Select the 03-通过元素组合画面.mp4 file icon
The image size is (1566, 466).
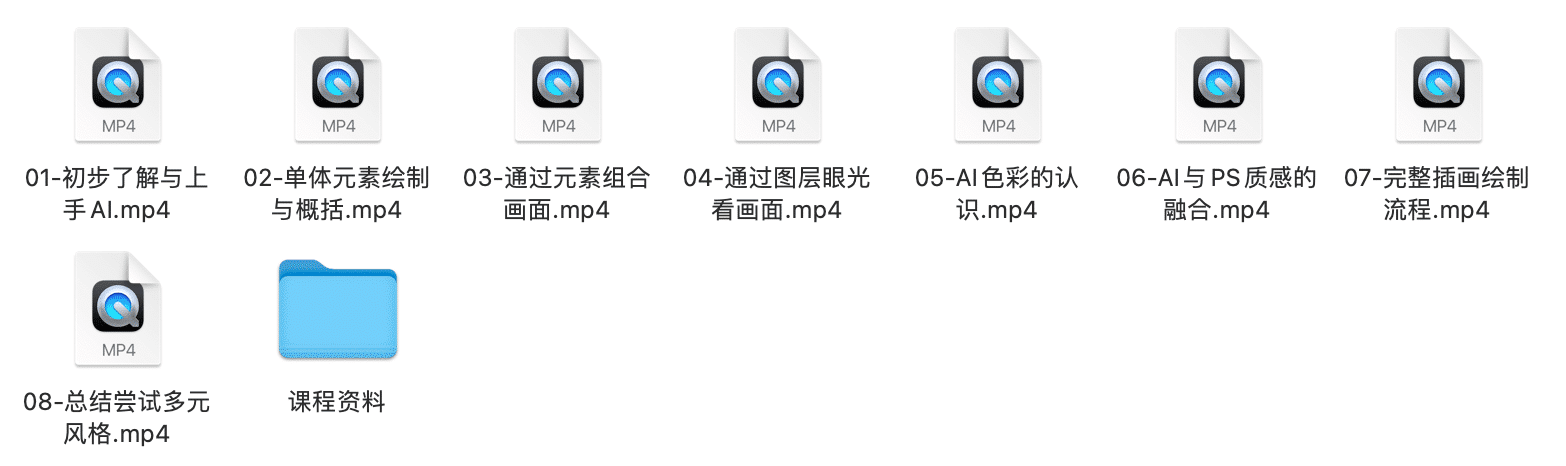click(558, 85)
